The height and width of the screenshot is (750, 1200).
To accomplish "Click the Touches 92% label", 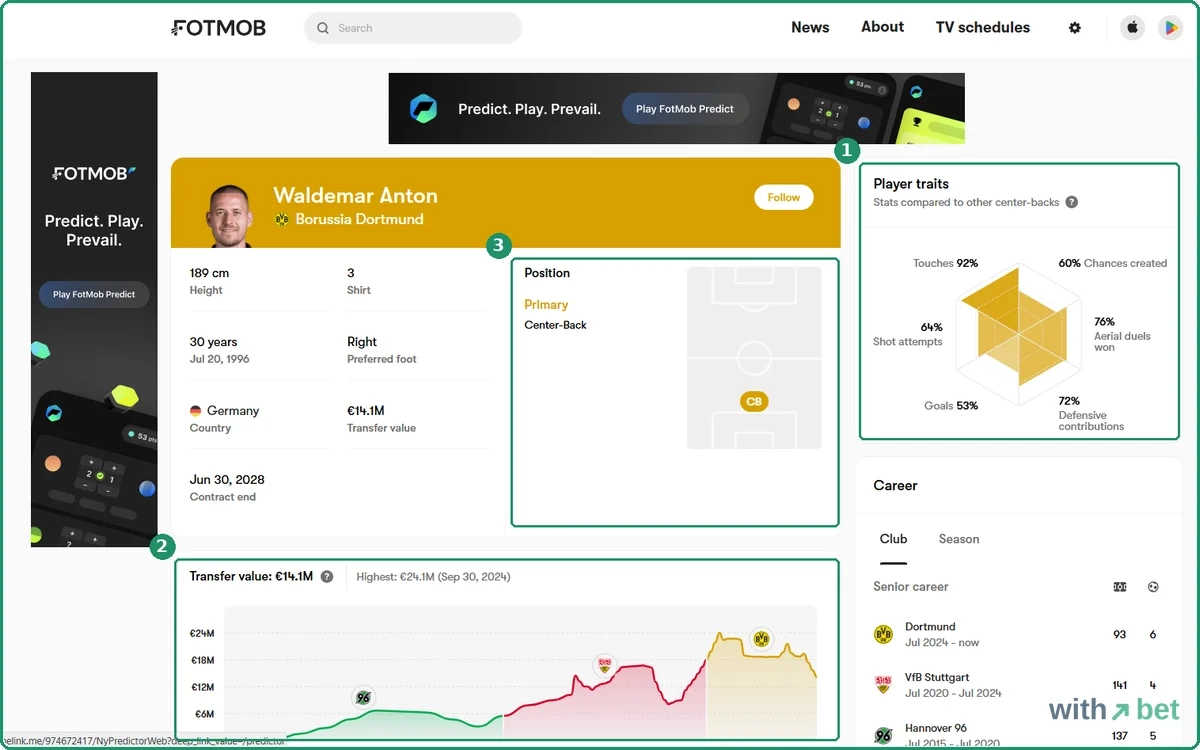I will coord(945,263).
